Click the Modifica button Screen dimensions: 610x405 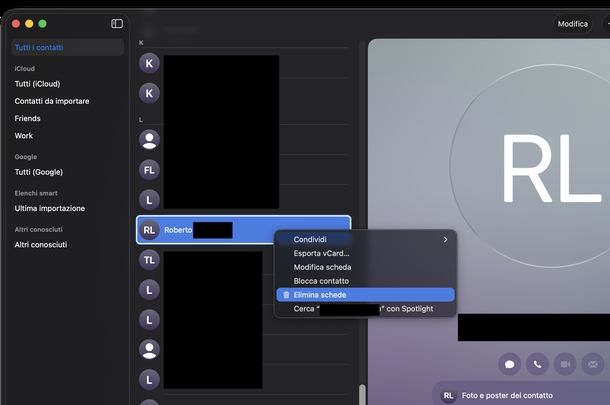click(573, 24)
